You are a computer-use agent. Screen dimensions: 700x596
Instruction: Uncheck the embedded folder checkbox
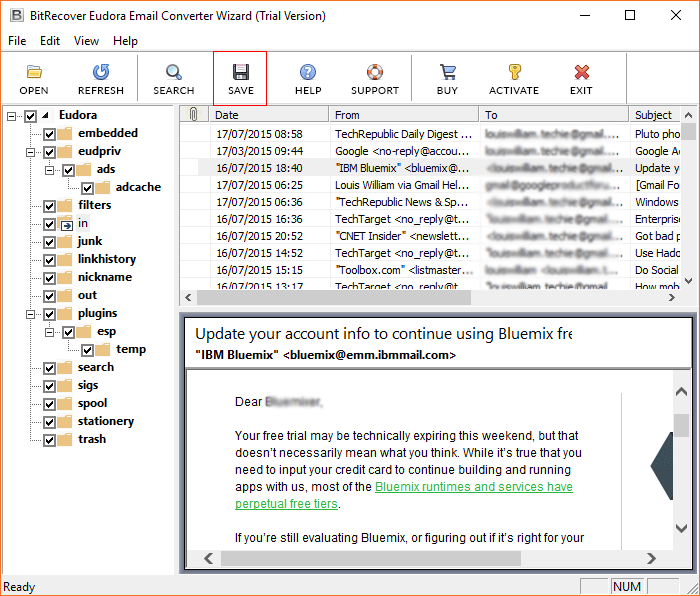tap(50, 134)
